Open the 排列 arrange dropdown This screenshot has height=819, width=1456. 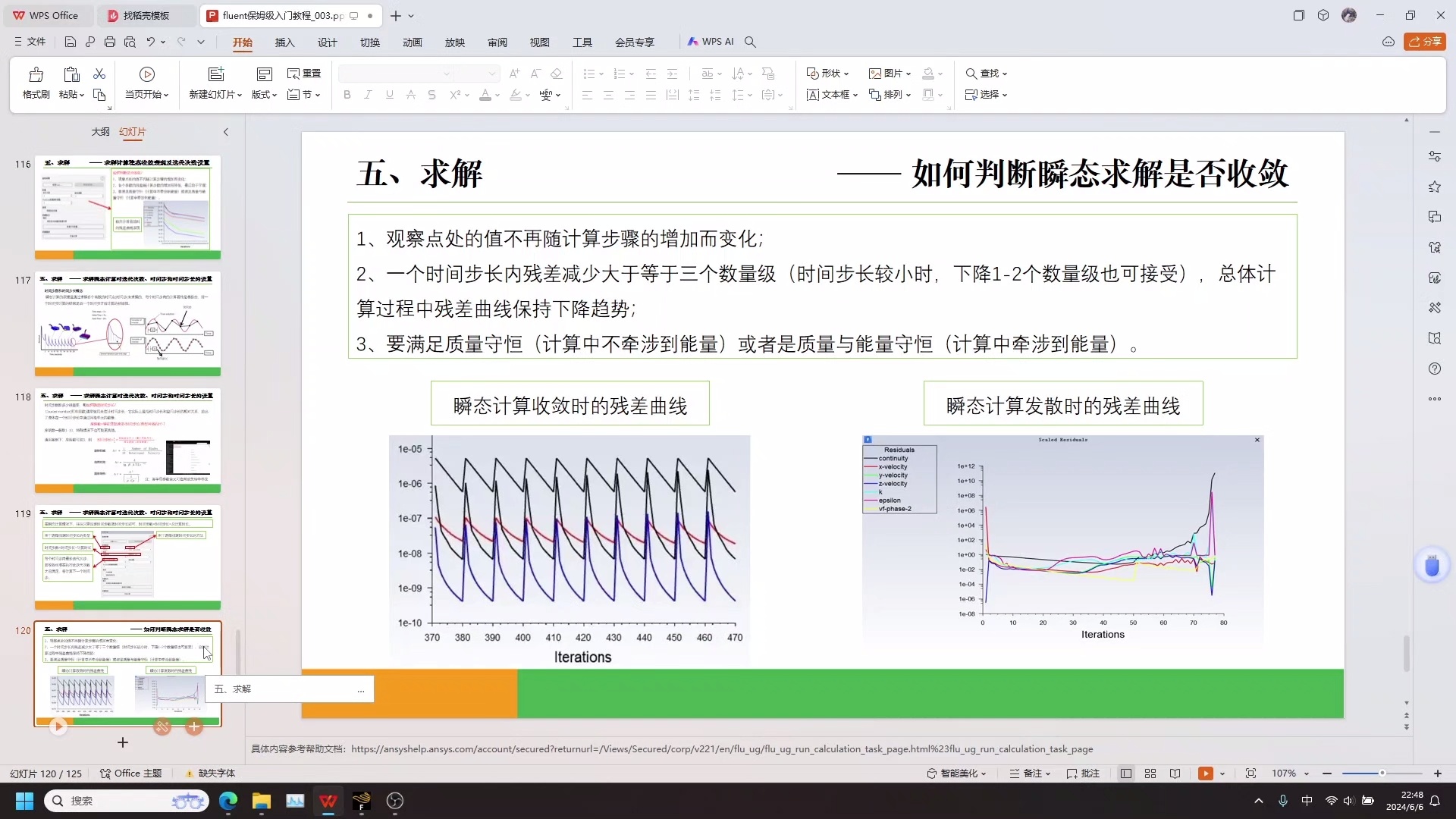pos(891,95)
